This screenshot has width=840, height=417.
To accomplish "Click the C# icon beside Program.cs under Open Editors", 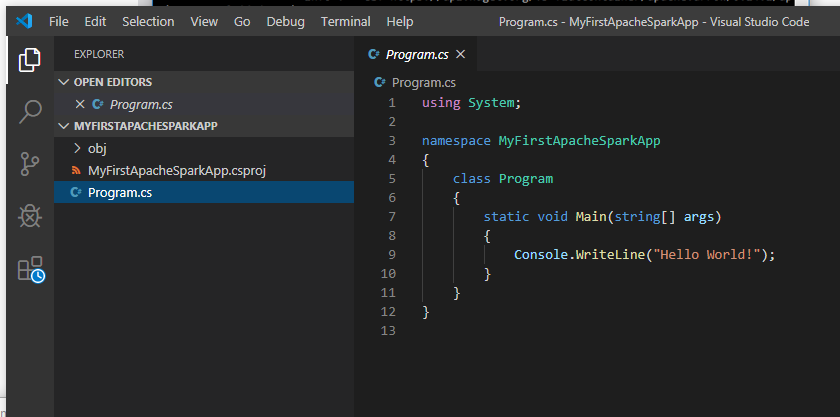I will coord(98,105).
